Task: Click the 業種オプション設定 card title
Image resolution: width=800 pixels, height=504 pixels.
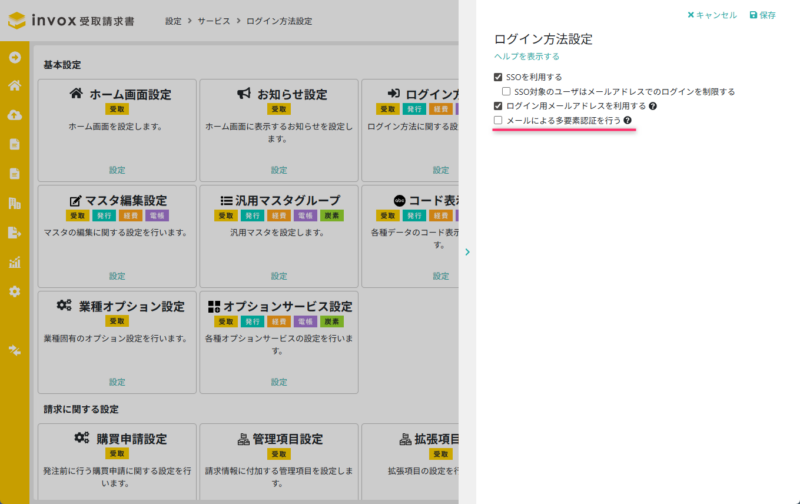Action: 132,307
